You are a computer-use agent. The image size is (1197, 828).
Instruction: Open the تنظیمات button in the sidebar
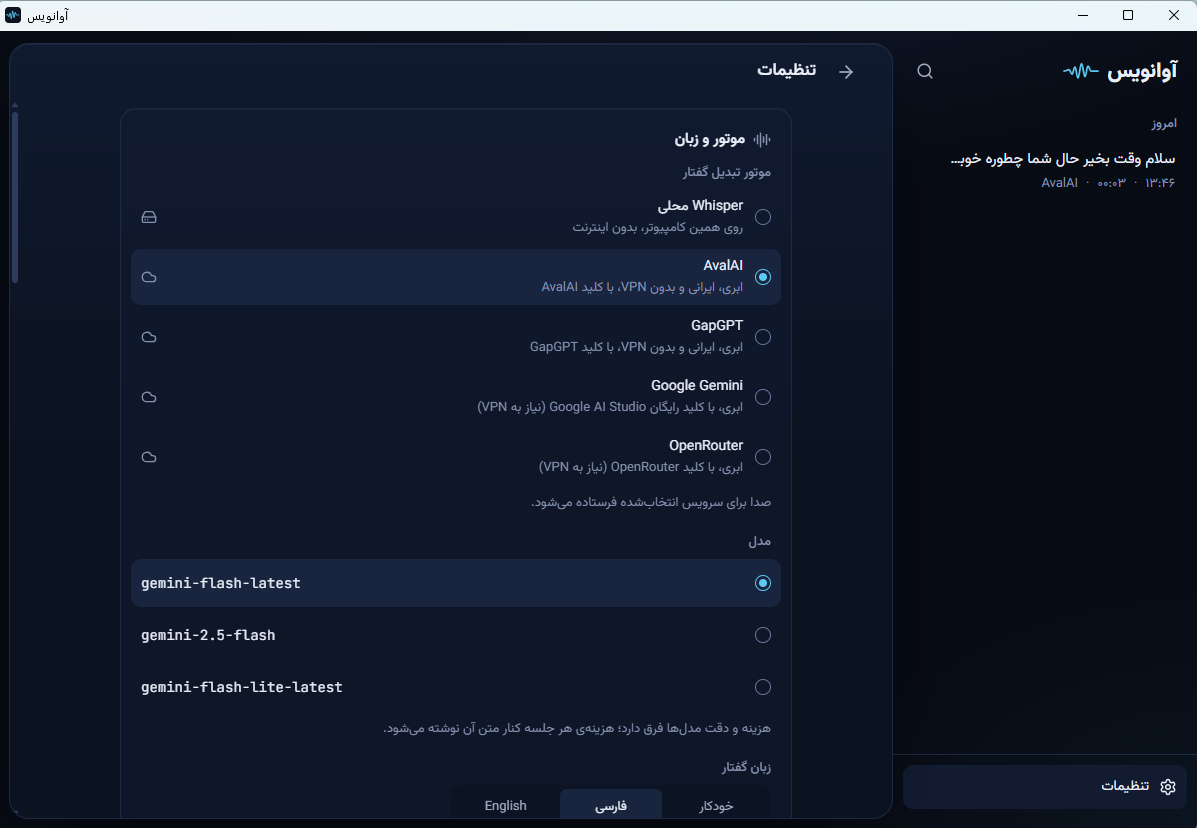pyautogui.click(x=1044, y=787)
